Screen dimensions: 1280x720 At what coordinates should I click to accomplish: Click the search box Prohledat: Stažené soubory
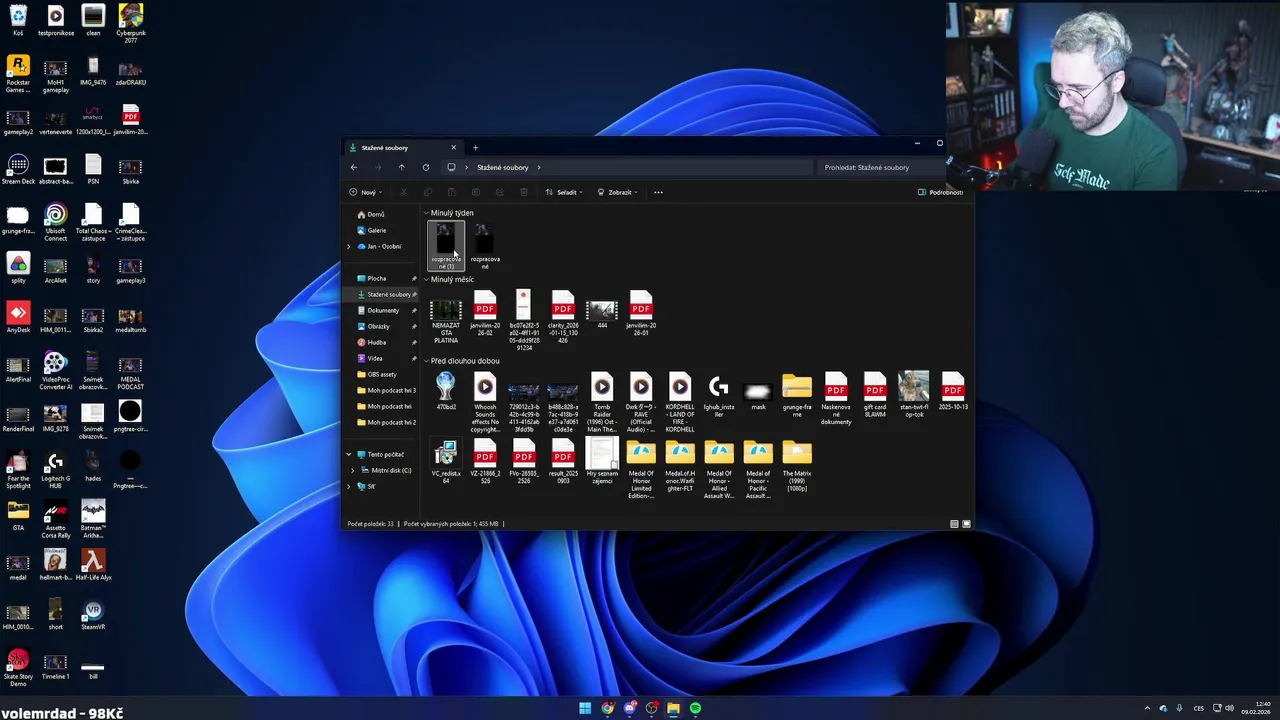pos(880,168)
